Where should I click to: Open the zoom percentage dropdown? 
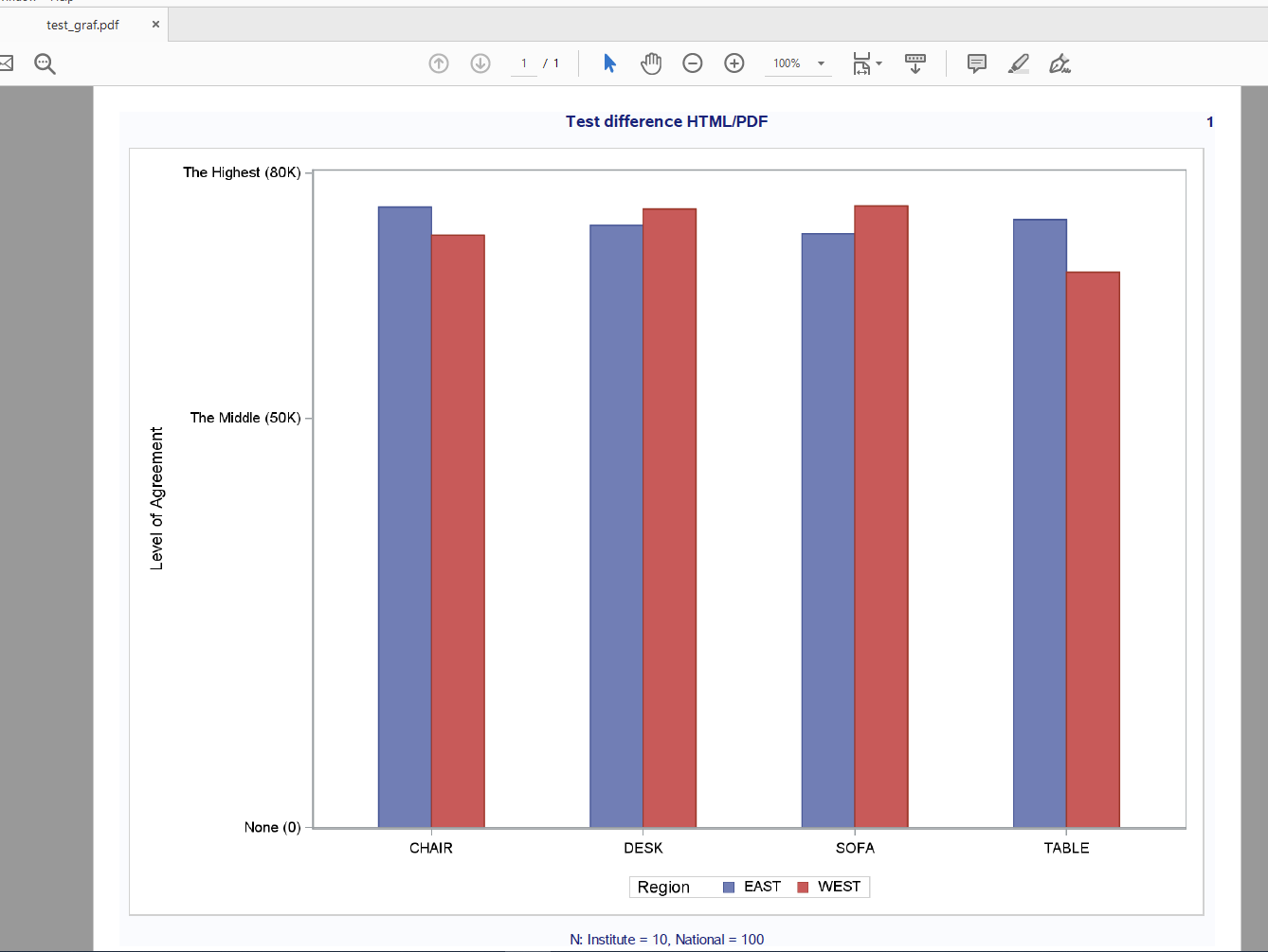point(821,63)
